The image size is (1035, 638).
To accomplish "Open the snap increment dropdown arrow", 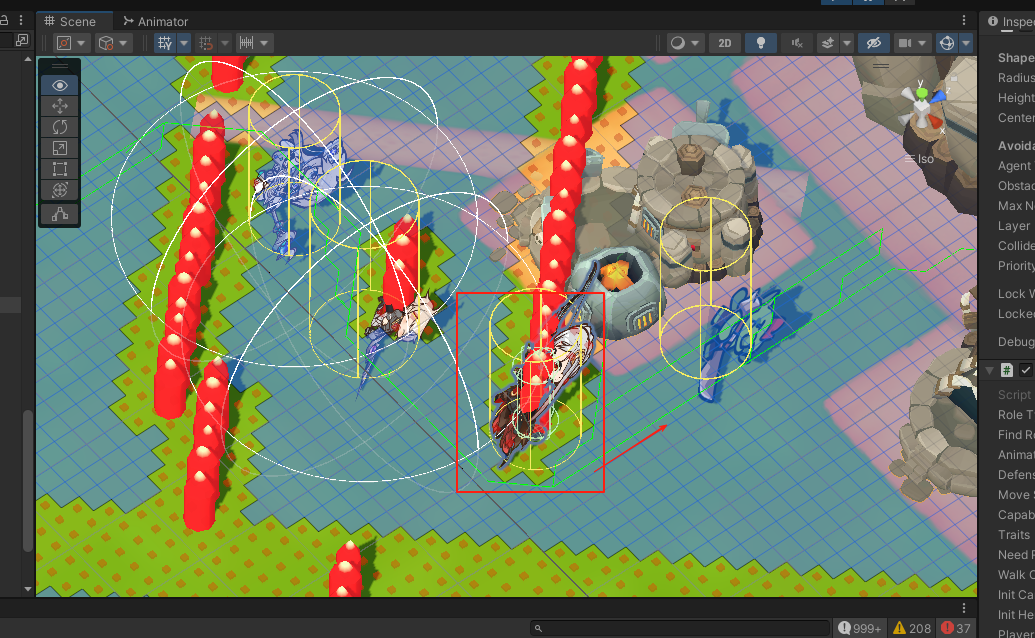I will [x=264, y=44].
